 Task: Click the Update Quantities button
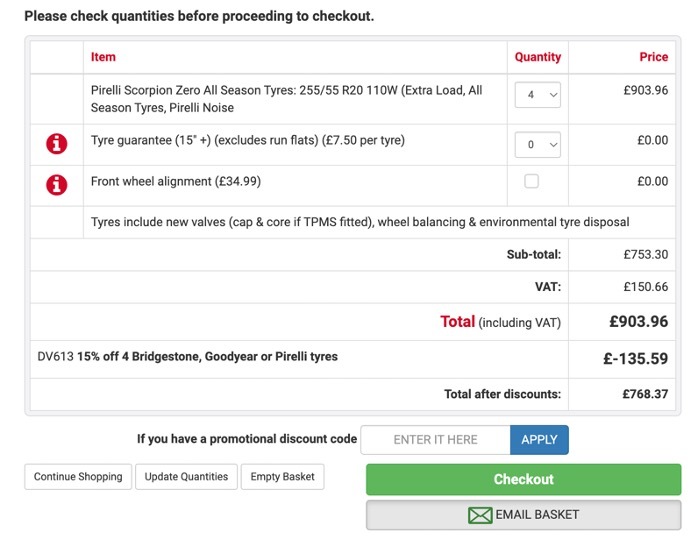pos(186,477)
